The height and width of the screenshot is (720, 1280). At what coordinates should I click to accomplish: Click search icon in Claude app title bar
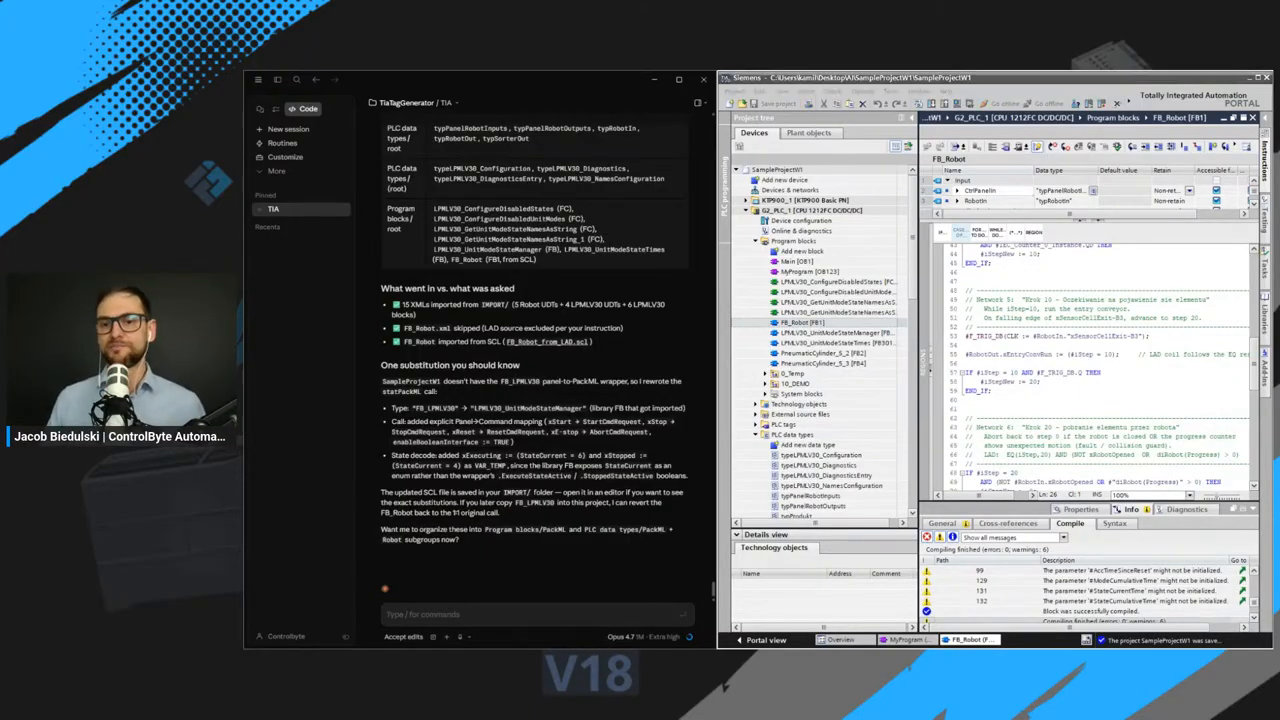coord(297,80)
